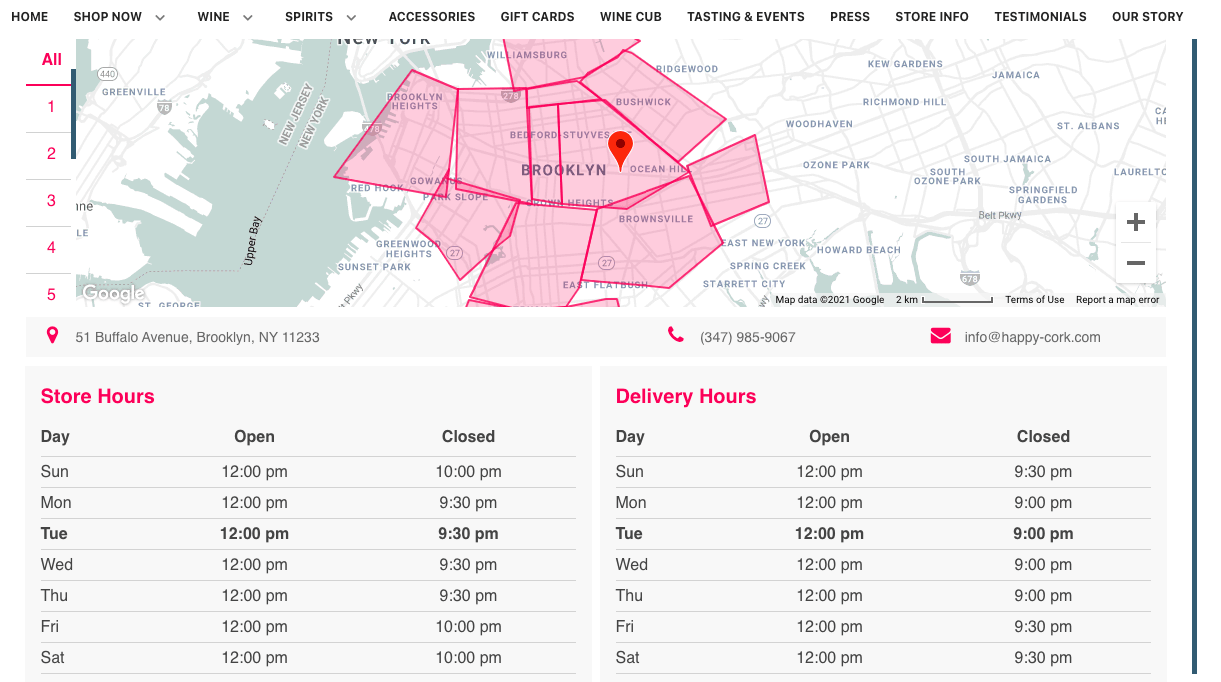Click the 51 Buffalo Avenue address text
The height and width of the screenshot is (682, 1221).
tap(197, 337)
